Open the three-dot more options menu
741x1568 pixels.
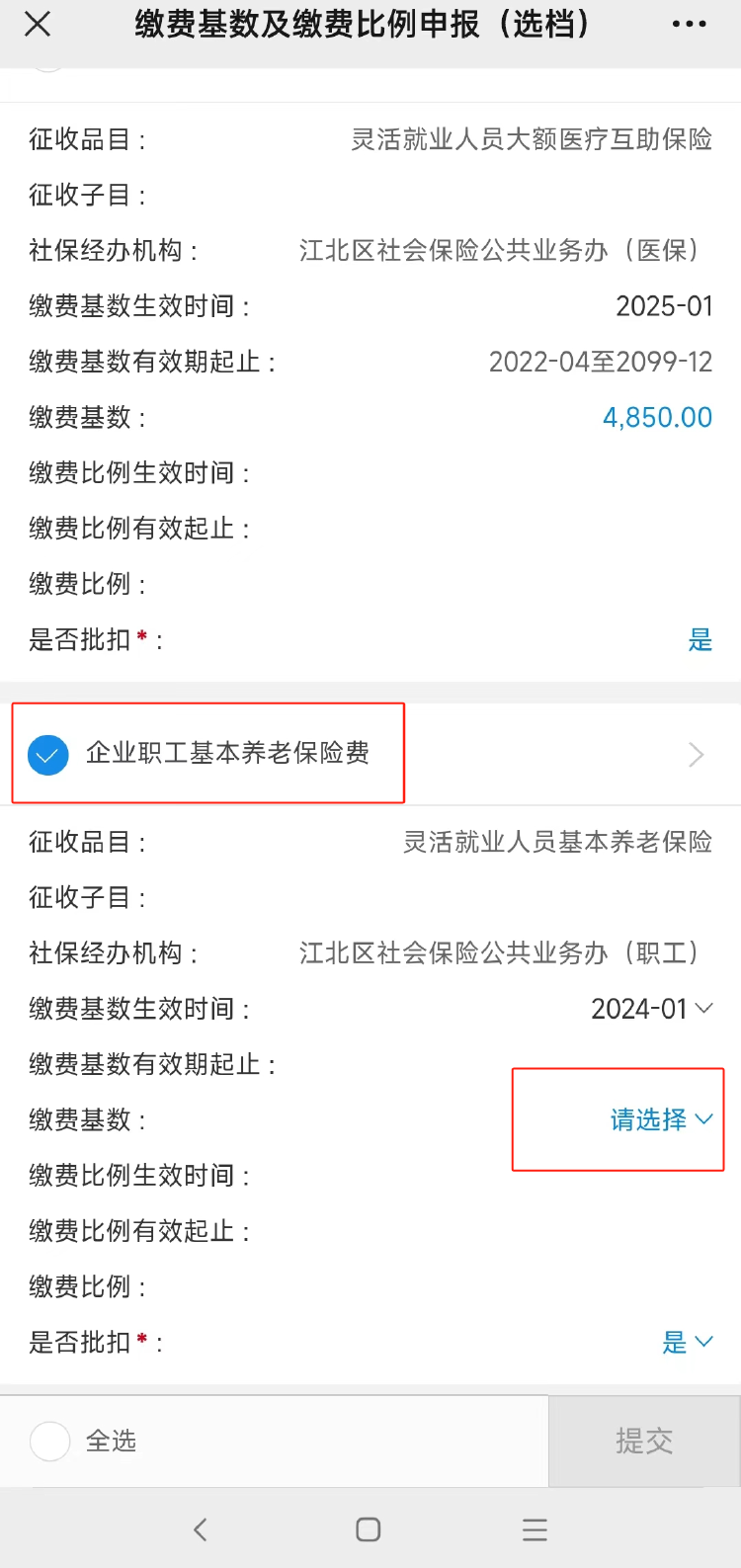click(689, 25)
